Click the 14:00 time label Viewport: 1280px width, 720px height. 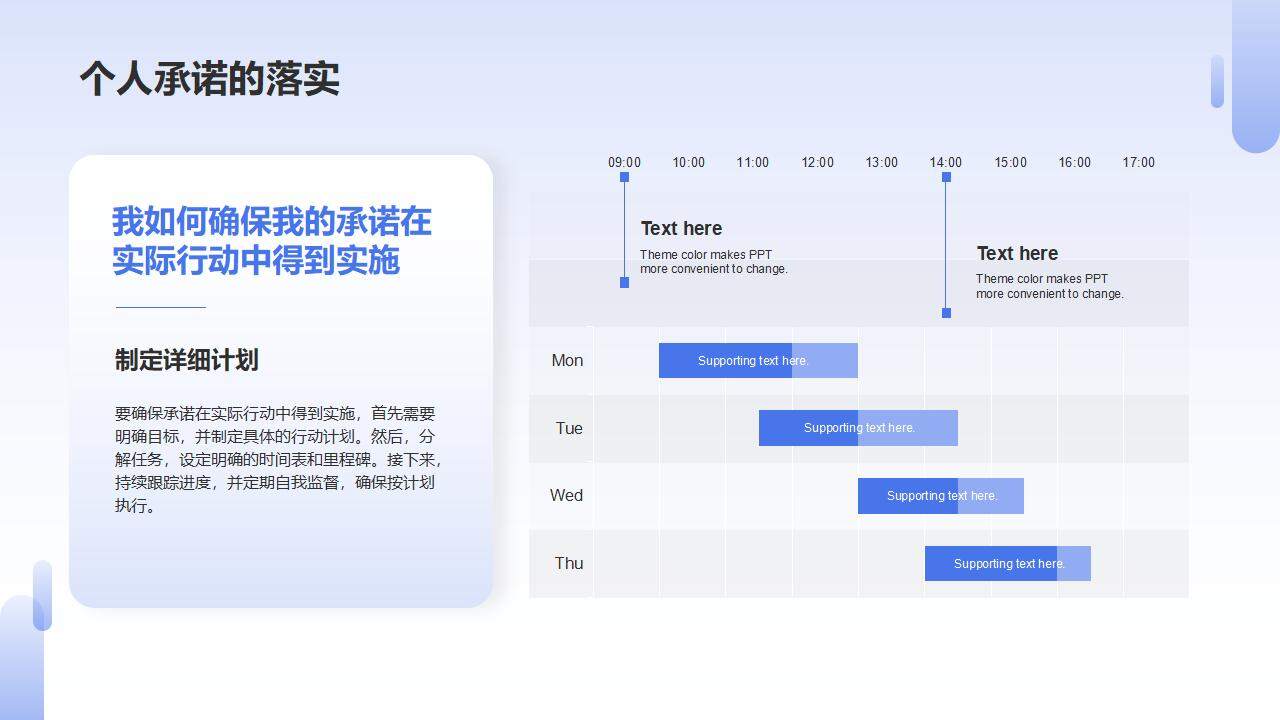(x=946, y=162)
